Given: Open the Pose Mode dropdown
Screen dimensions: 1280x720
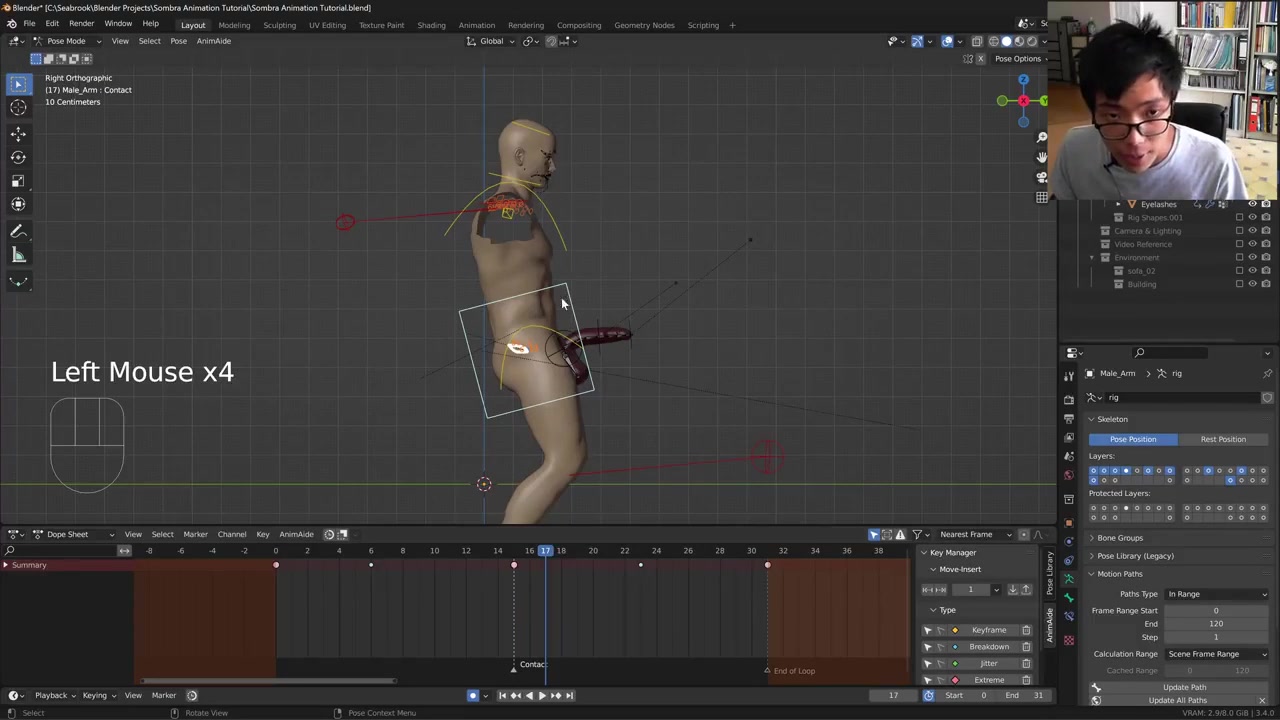Looking at the screenshot, I should coord(66,41).
